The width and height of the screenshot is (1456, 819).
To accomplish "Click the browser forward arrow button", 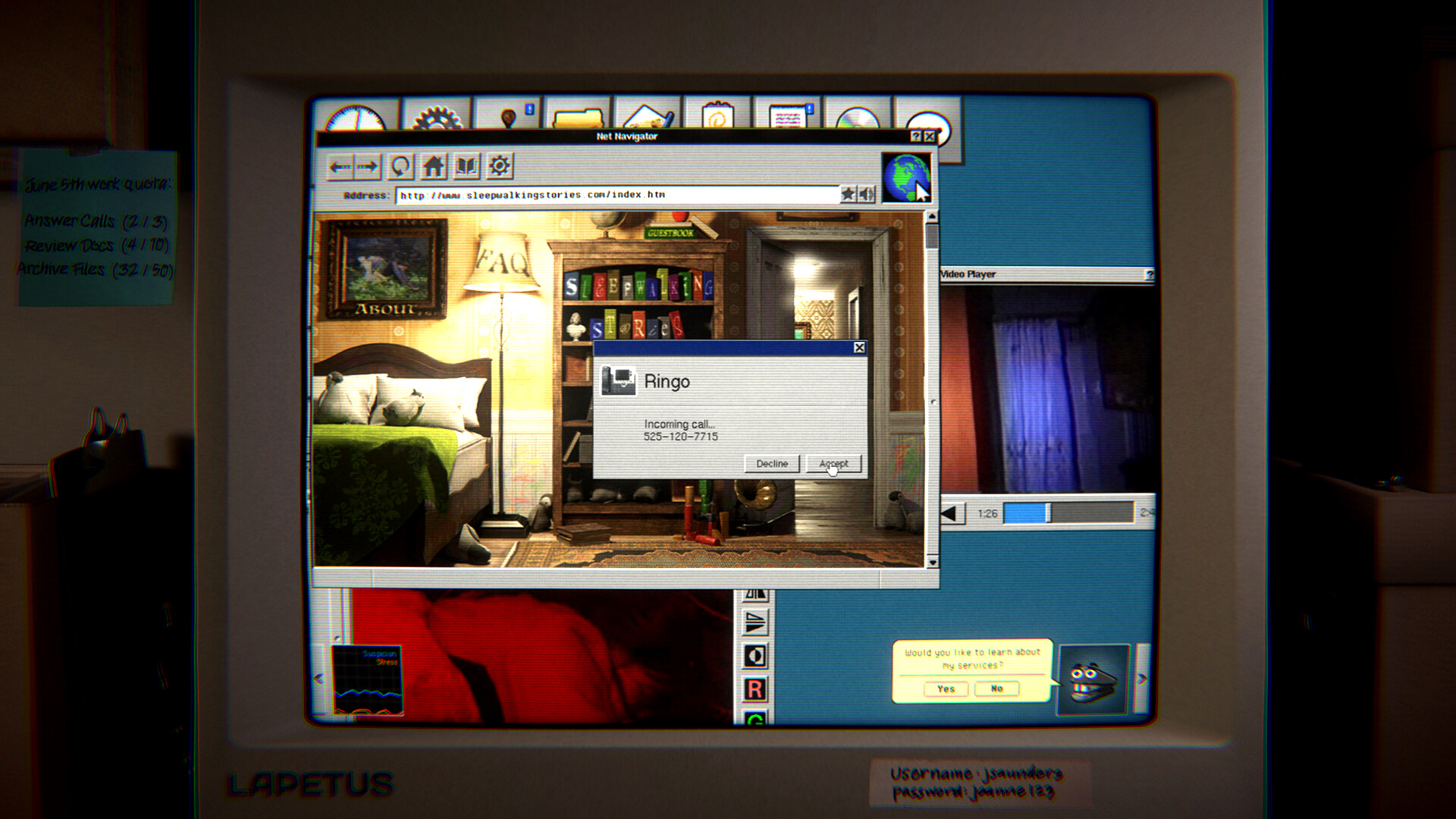I will pyautogui.click(x=368, y=167).
